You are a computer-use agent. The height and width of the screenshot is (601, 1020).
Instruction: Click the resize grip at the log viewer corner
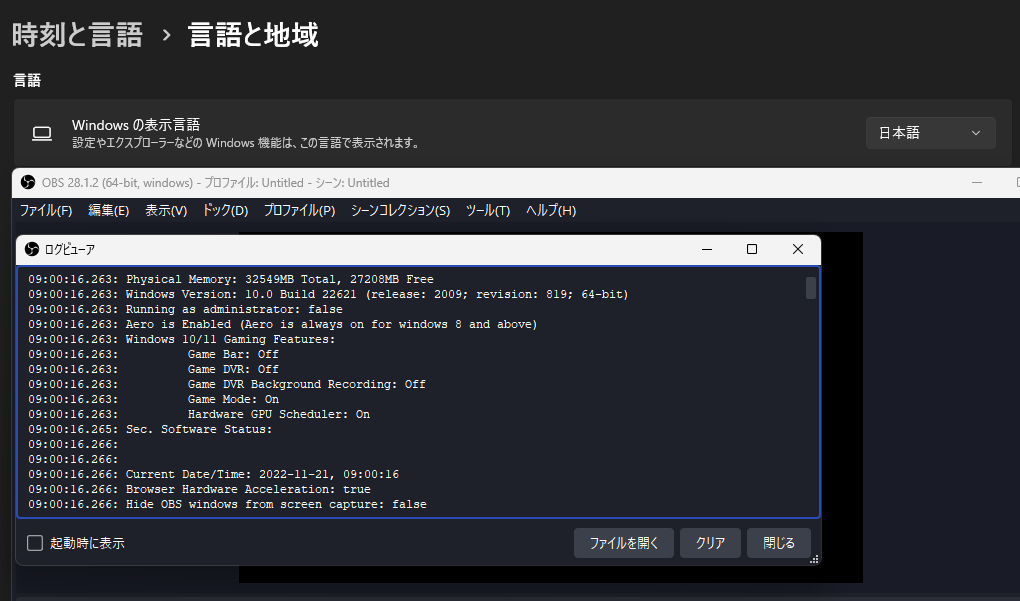point(814,559)
